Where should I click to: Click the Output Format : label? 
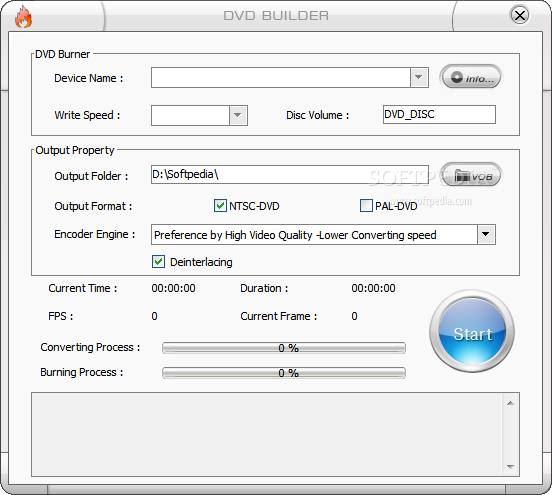[x=93, y=206]
